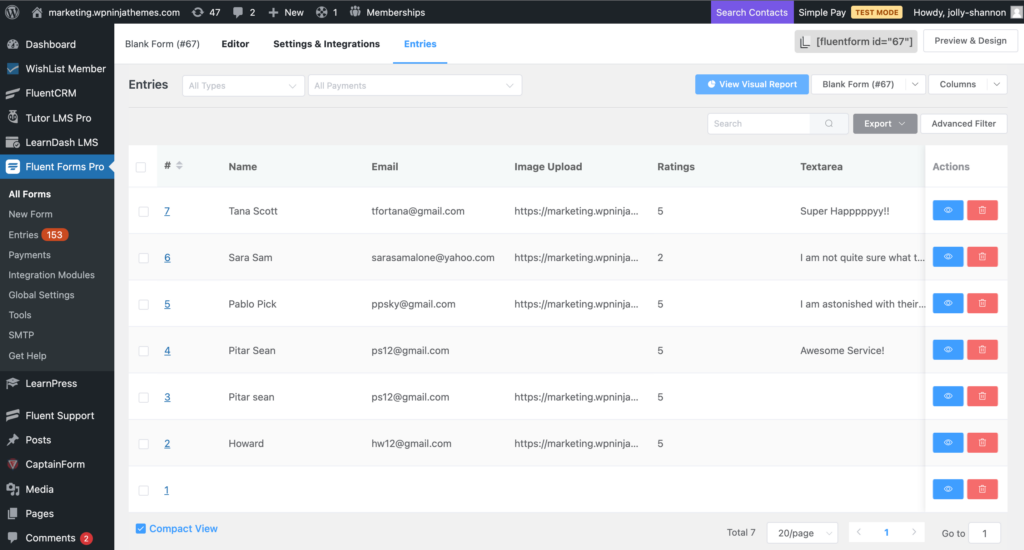
Task: Tick the select-all entries checkbox
Action: tap(140, 167)
